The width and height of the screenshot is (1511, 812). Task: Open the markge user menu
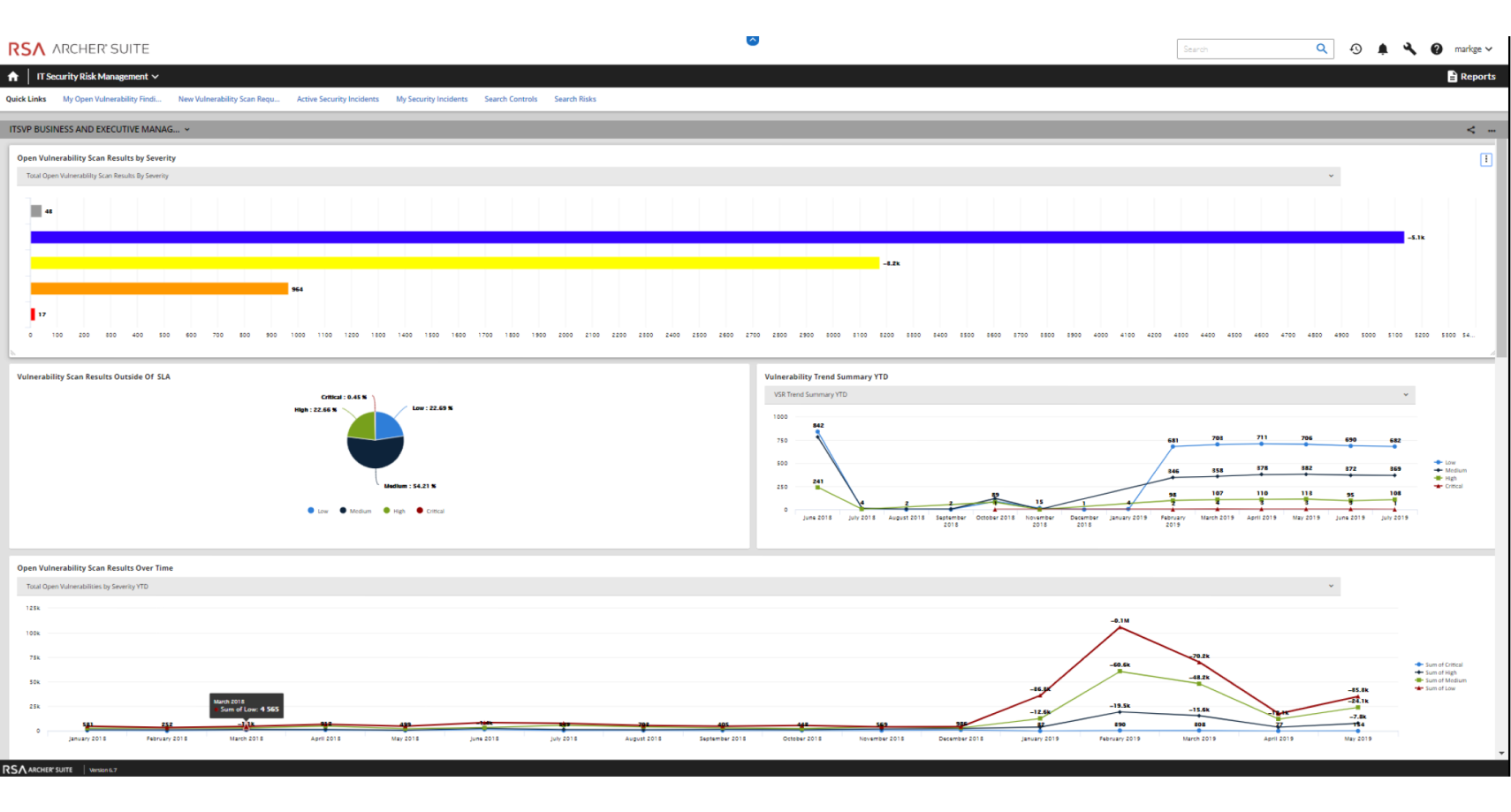point(1473,49)
